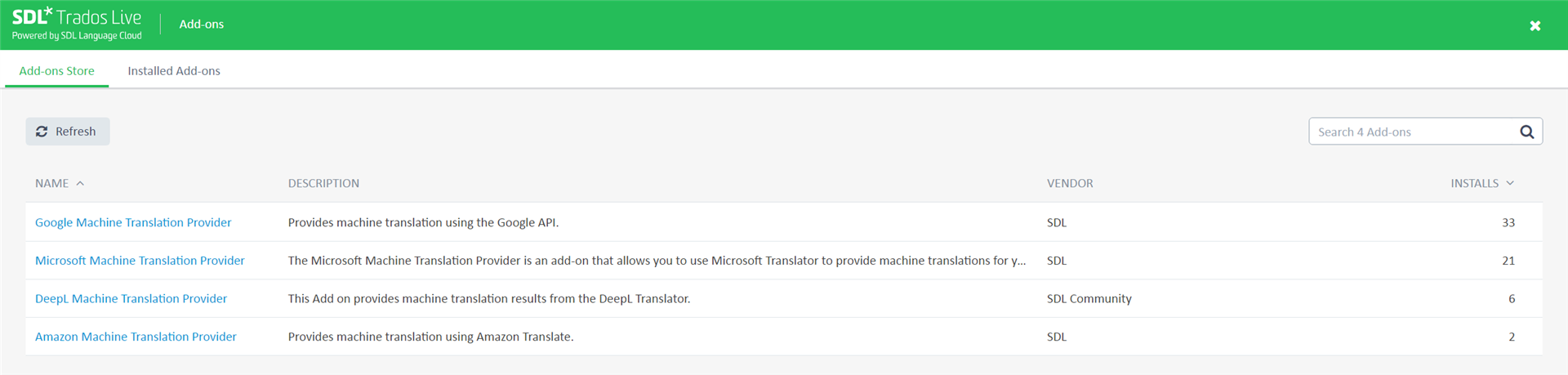The height and width of the screenshot is (375, 1568).
Task: Click the SDL Community vendor cell
Action: pyautogui.click(x=1089, y=298)
